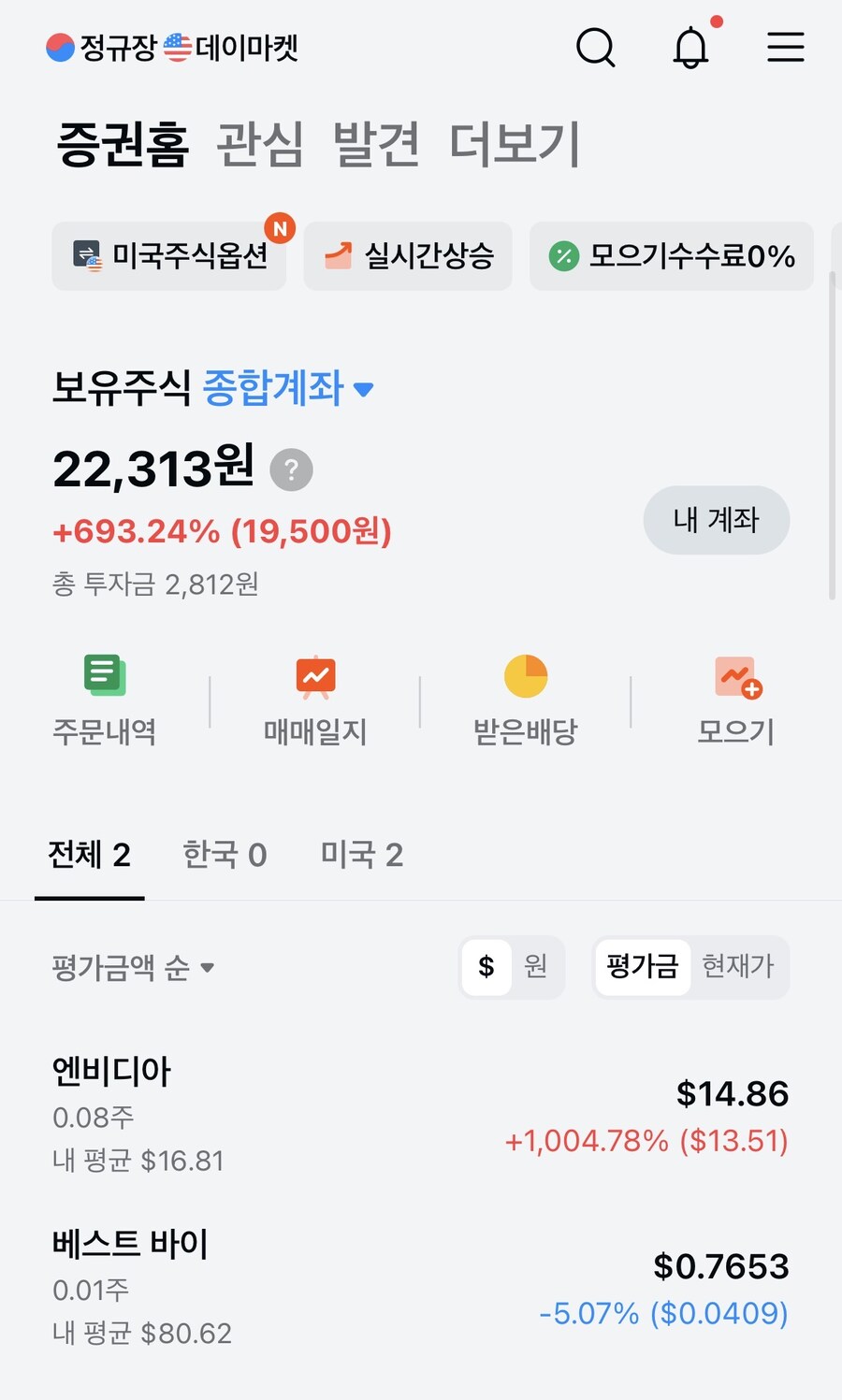Click the vertical scrollbar on the right edge
The height and width of the screenshot is (1400, 842).
click(832, 435)
